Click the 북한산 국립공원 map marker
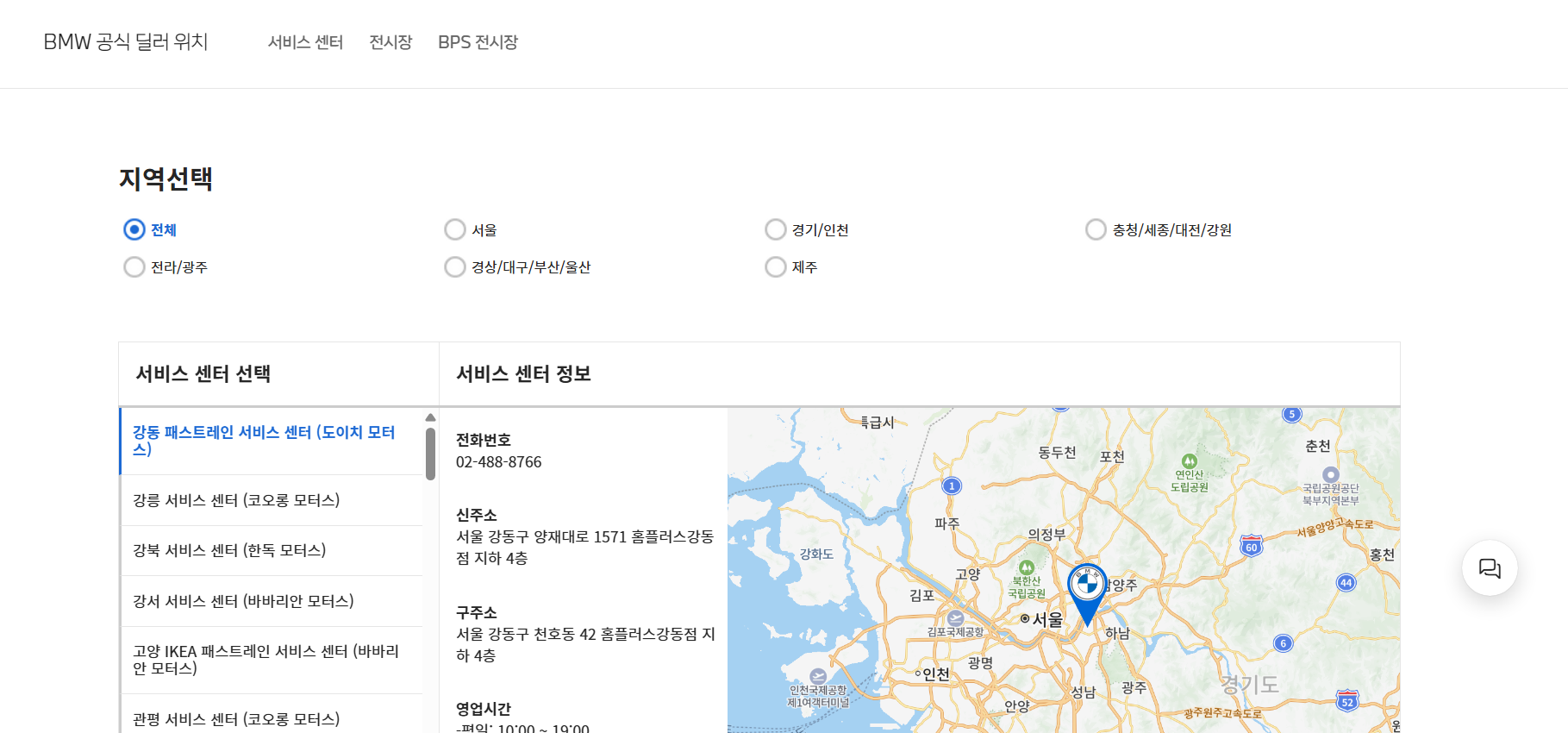This screenshot has height=733, width=1568. pos(1026,567)
